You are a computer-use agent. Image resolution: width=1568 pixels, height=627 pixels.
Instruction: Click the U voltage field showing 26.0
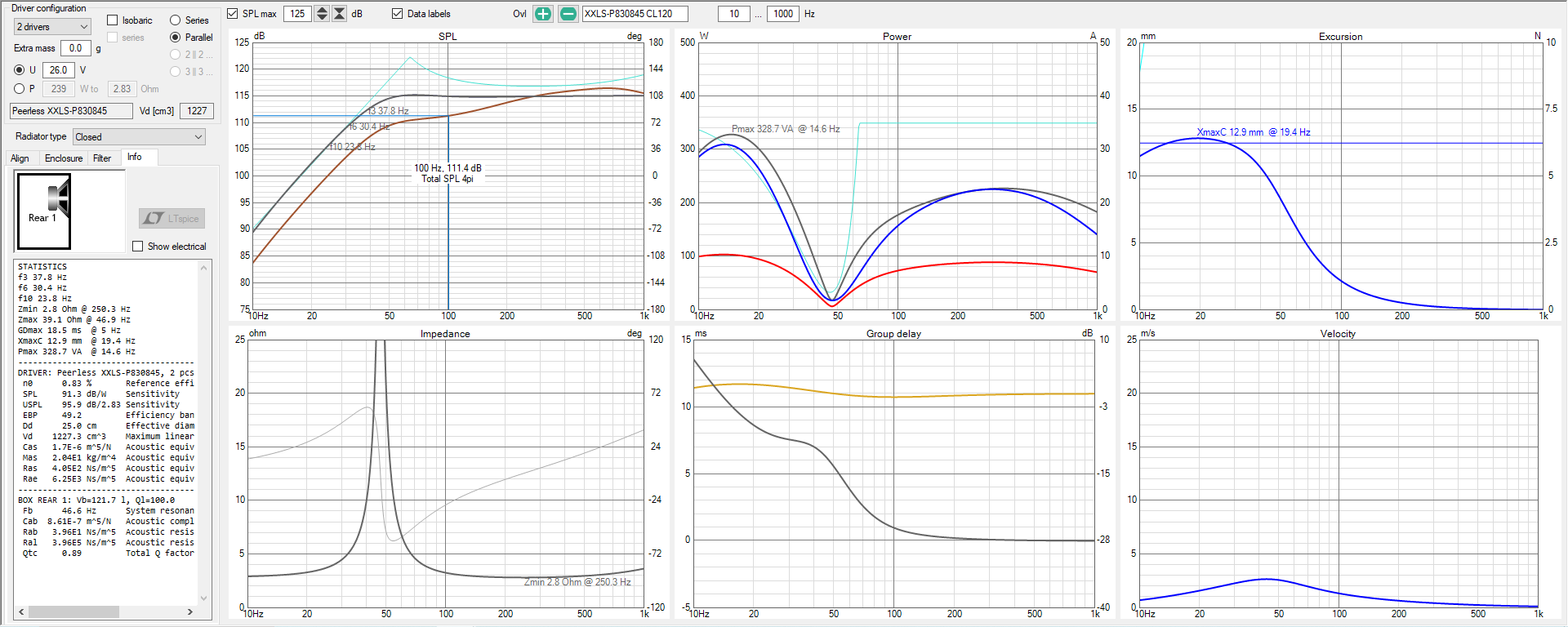coord(59,70)
